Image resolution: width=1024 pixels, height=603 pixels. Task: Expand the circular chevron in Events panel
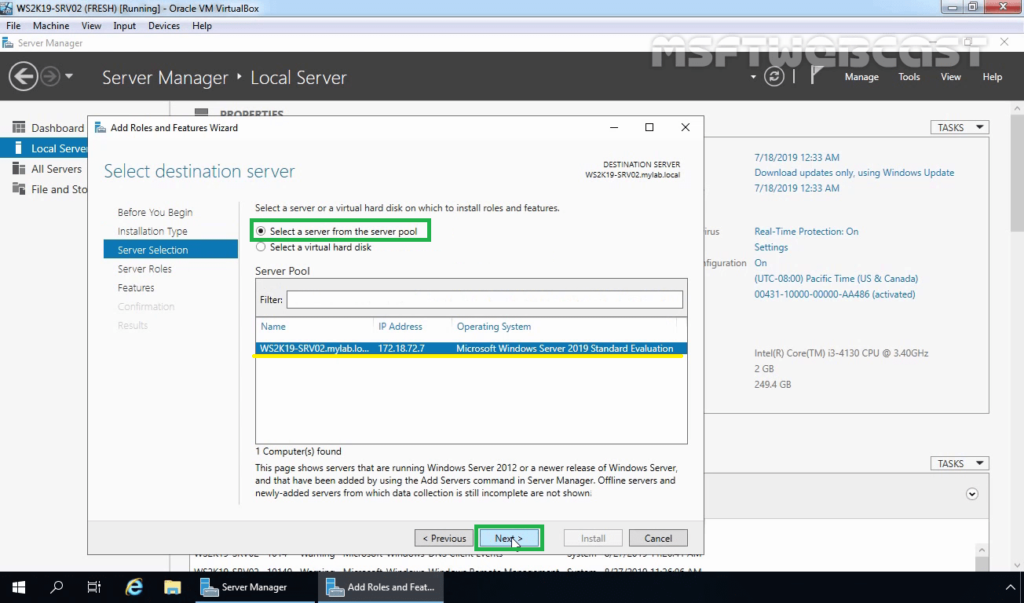(972, 494)
